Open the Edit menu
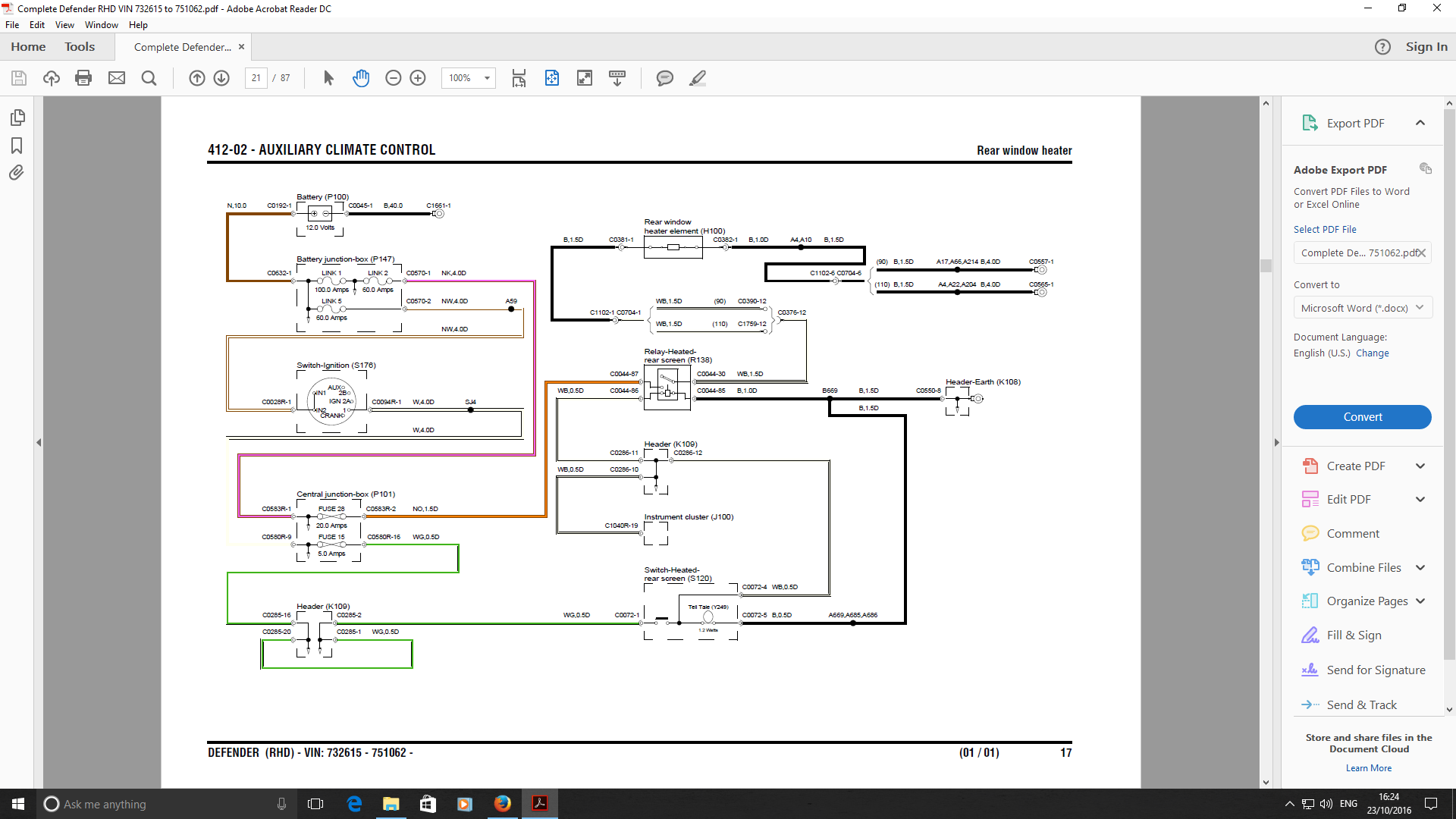 [x=37, y=25]
